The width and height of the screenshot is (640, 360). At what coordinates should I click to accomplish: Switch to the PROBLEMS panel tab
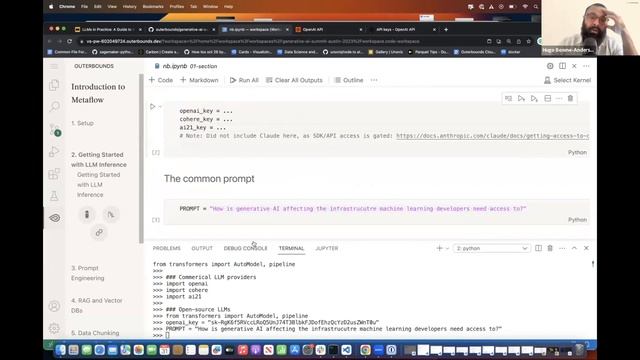pyautogui.click(x=167, y=248)
